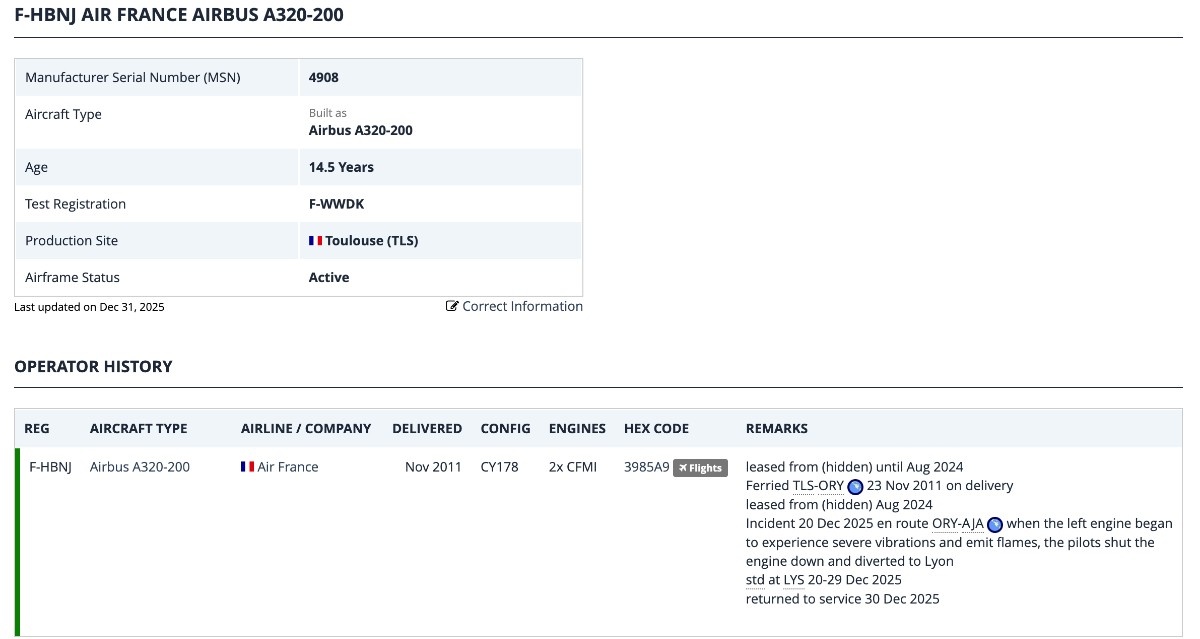The height and width of the screenshot is (639, 1200).
Task: Click Airbus A320-200 in operator history row
Action: point(140,467)
